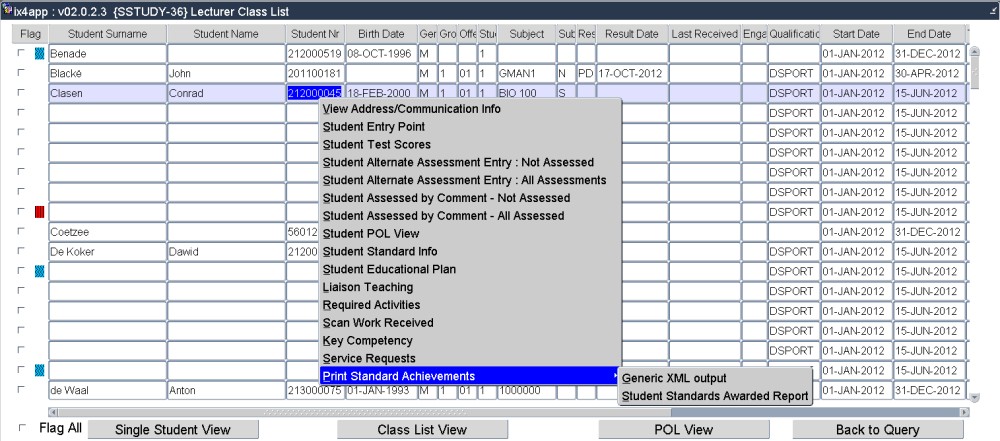Click the Coetzee surname field
This screenshot has width=1000, height=441.
(107, 232)
